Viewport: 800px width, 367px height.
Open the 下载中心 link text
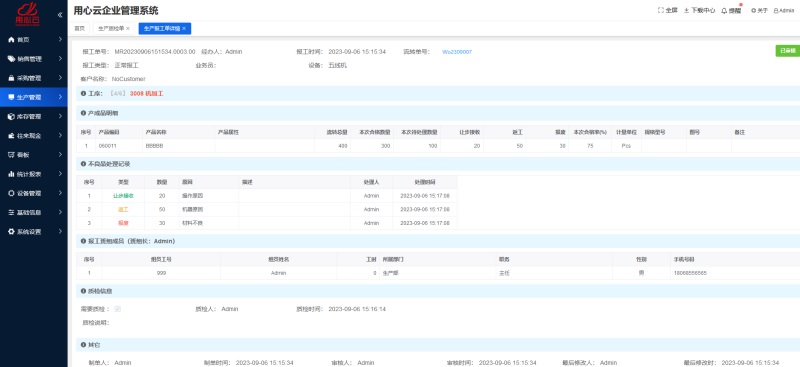(x=704, y=10)
